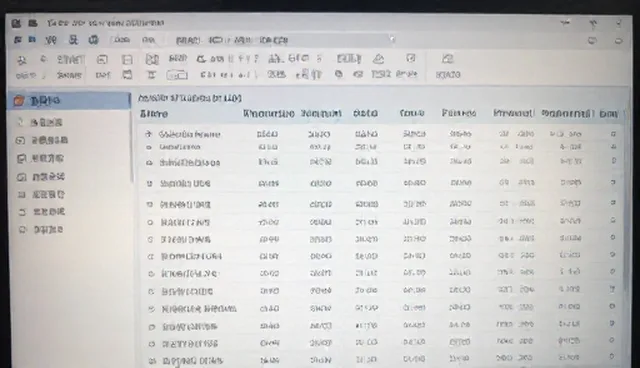Click the circle marker ending the first table row
Viewport: 640px width, 368px height.
(613, 133)
